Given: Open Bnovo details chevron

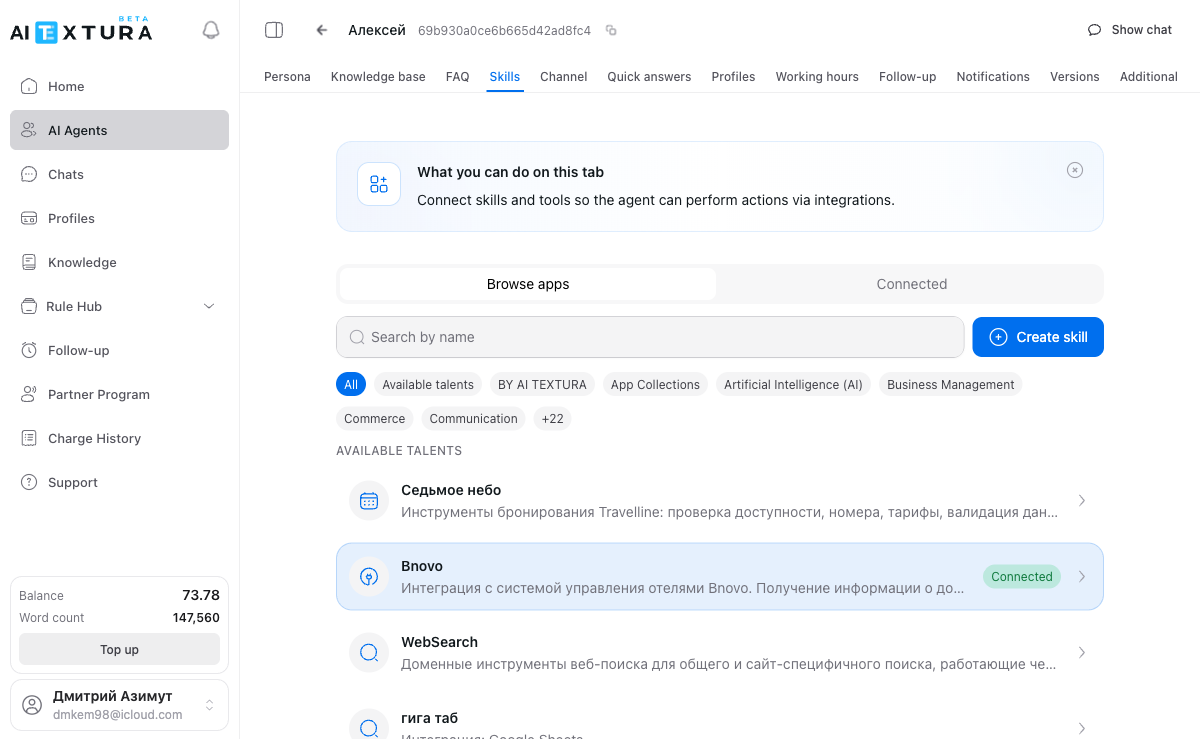Looking at the screenshot, I should (1082, 576).
